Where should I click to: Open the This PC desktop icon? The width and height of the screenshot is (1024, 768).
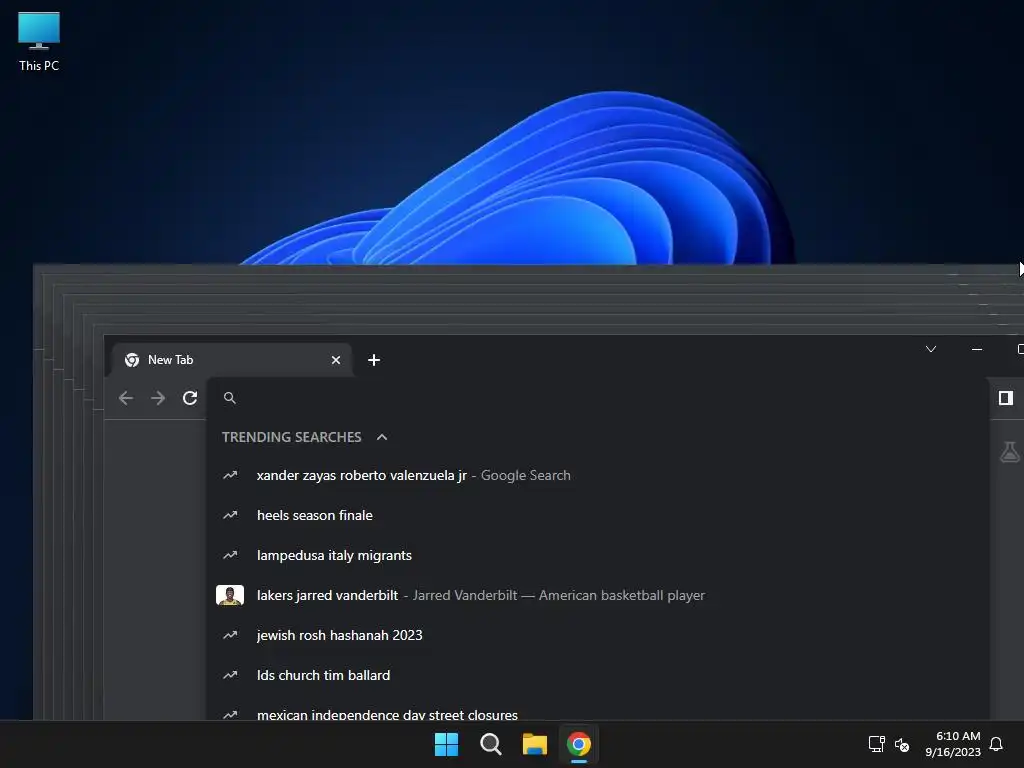point(39,42)
